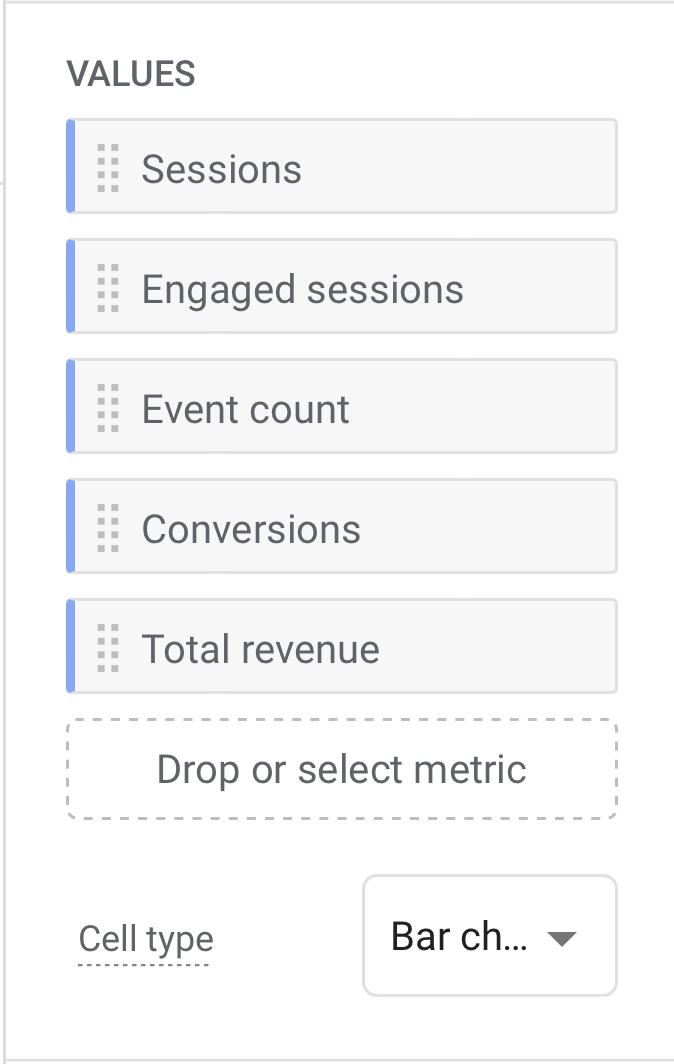Click the VALUES section heading
674x1064 pixels.
131,74
